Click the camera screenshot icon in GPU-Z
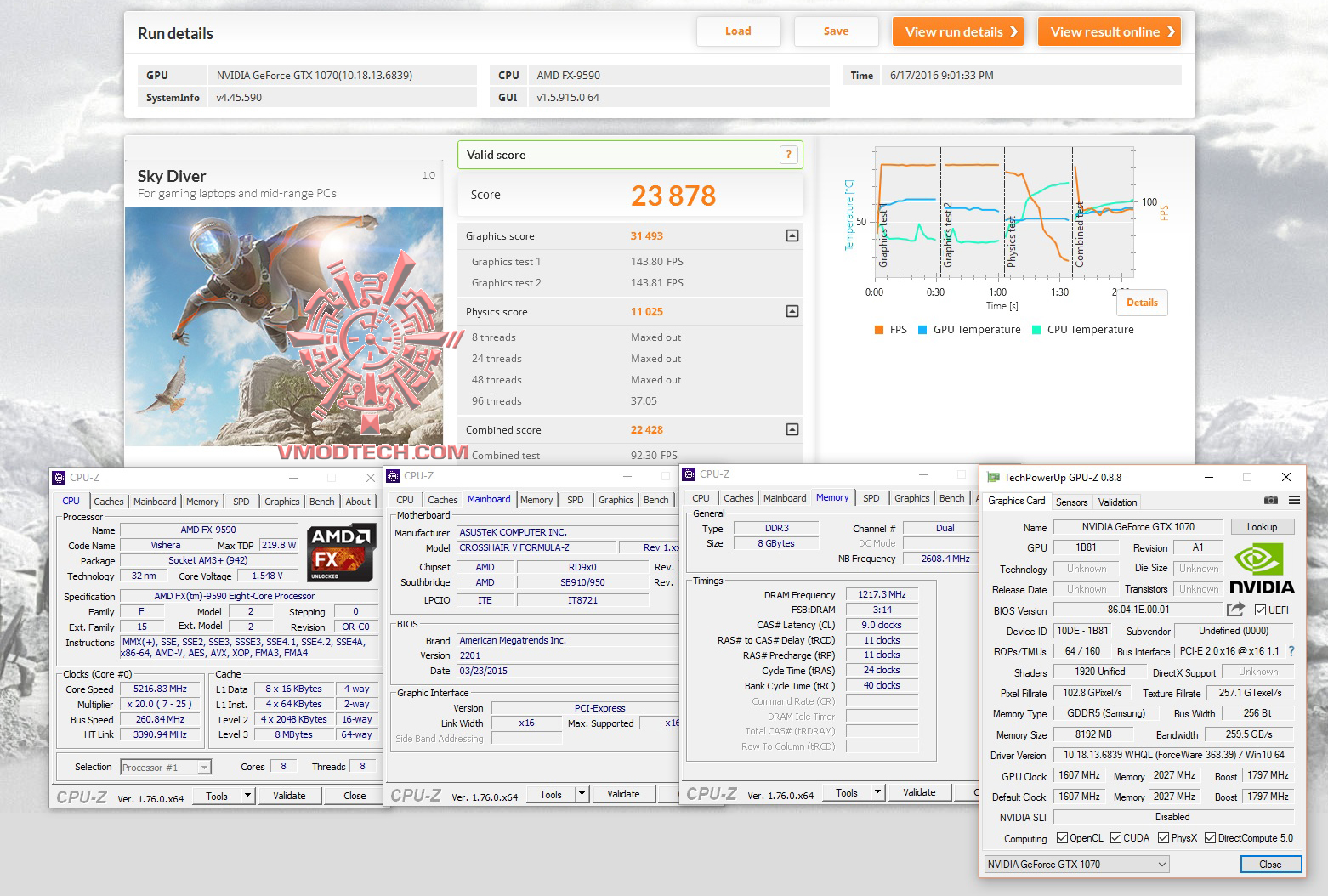This screenshot has height=896, width=1328. pos(1270,501)
